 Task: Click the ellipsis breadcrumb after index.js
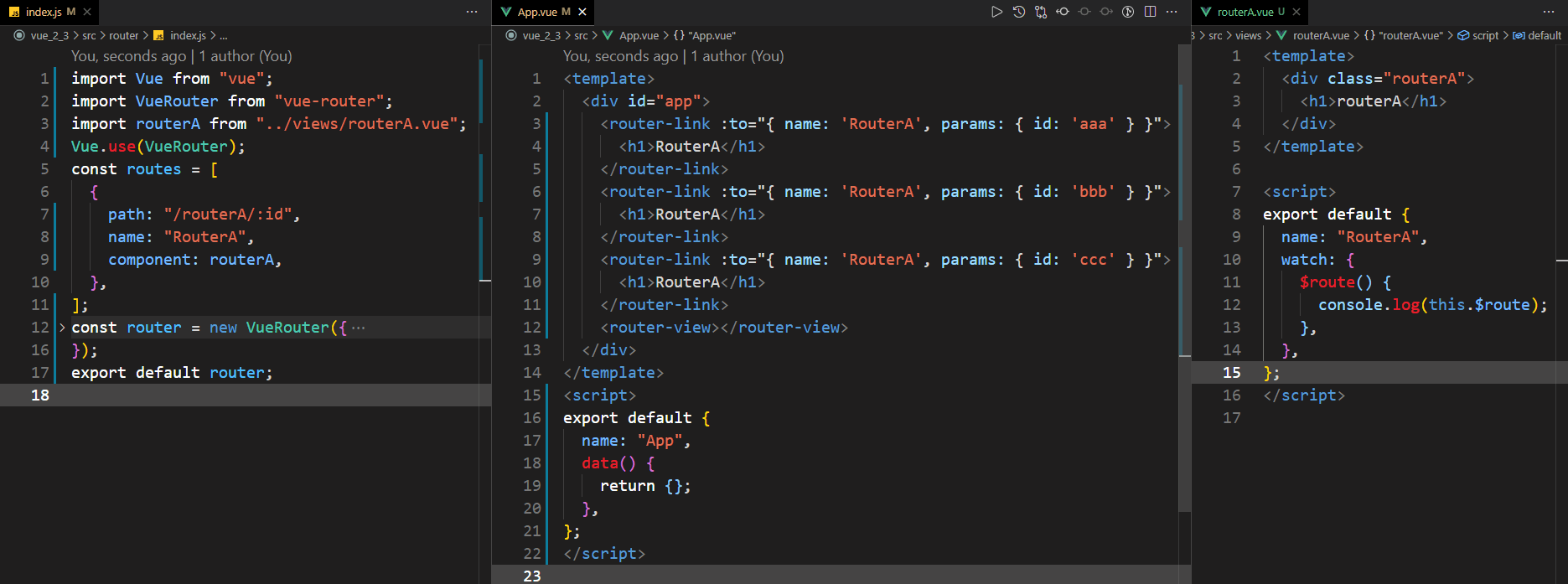223,35
